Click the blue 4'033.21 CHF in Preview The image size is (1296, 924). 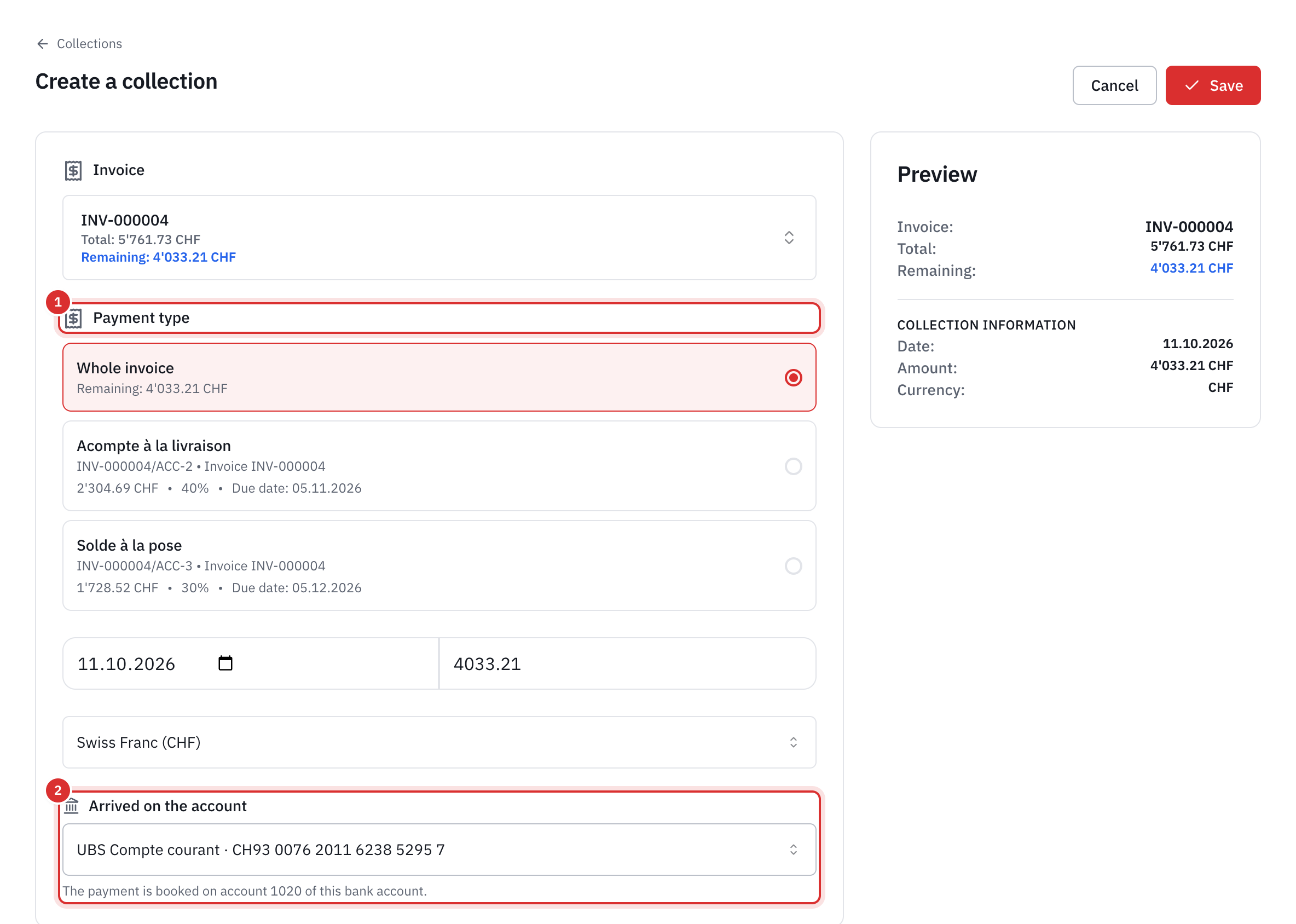(x=1191, y=268)
